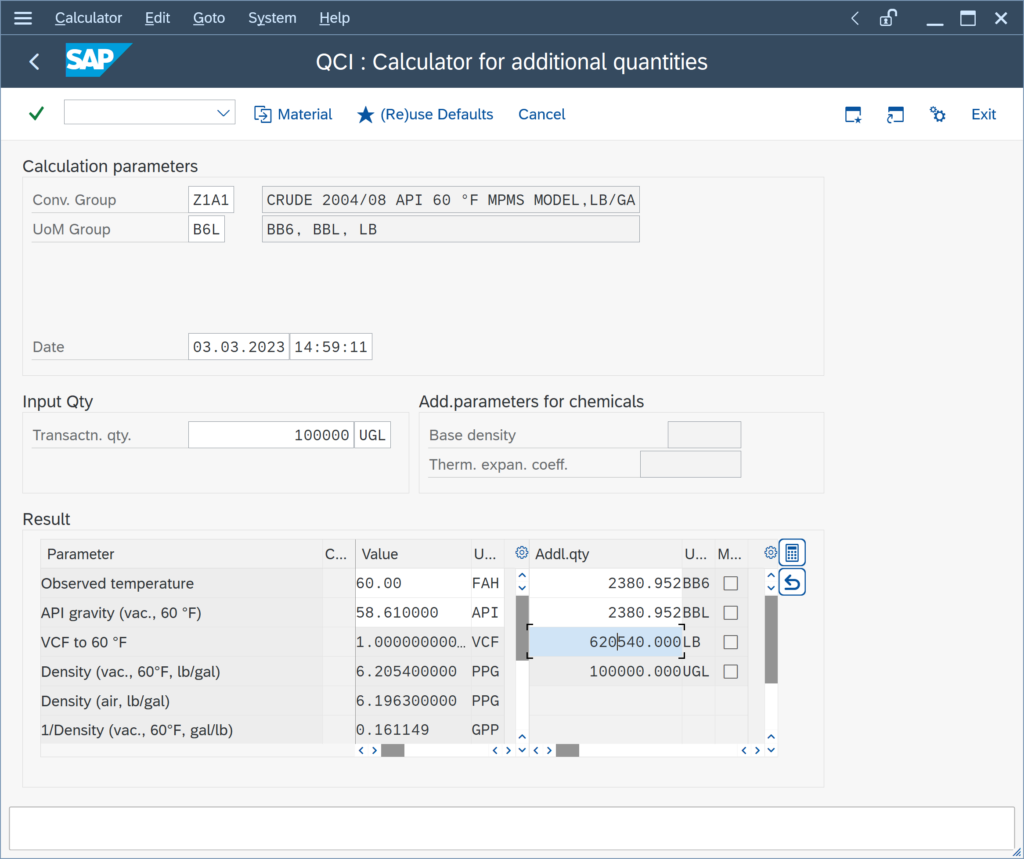This screenshot has width=1024, height=859.
Task: Toggle checkbox for BBL row
Action: [731, 613]
